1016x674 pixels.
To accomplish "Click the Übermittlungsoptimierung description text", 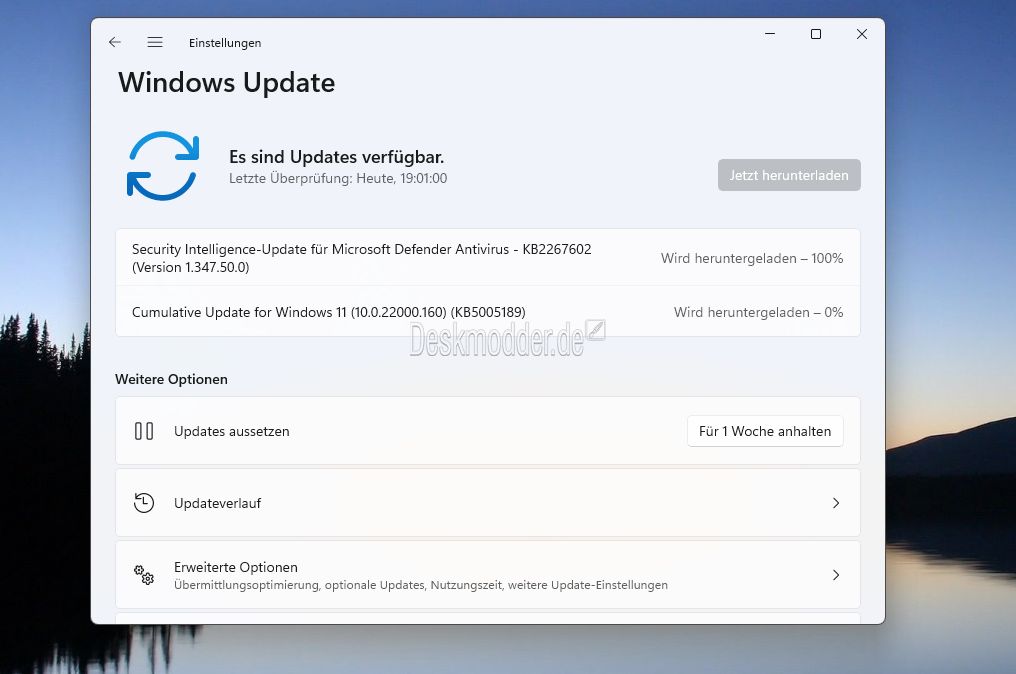I will pyautogui.click(x=421, y=585).
